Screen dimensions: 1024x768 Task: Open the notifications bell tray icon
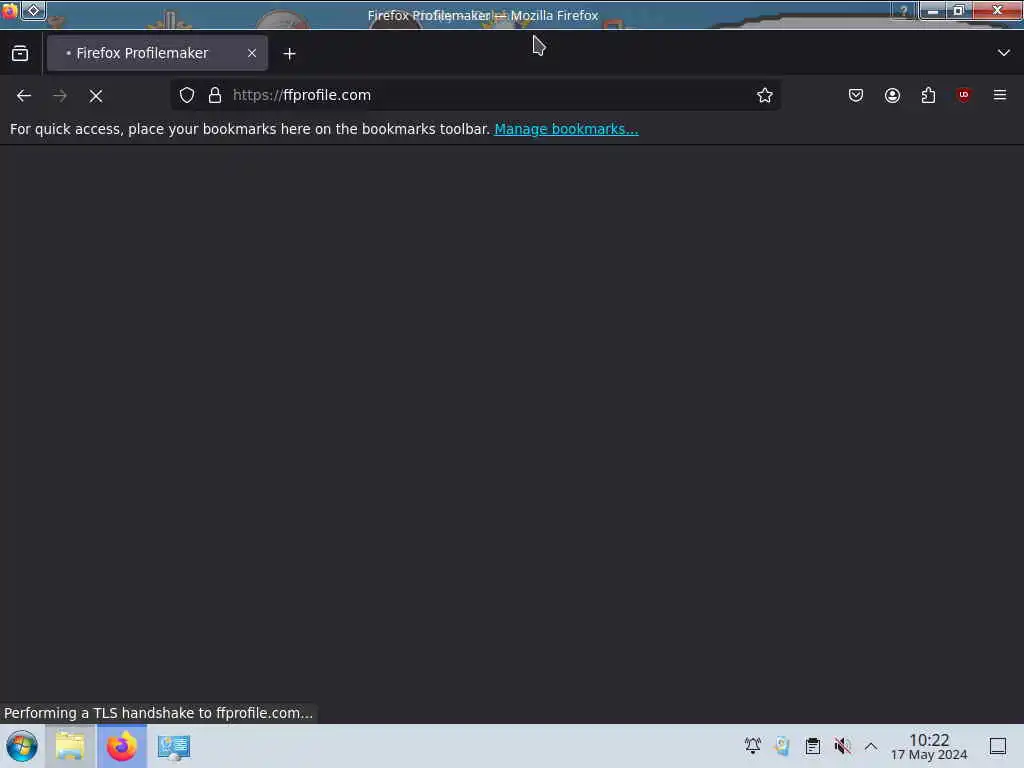click(752, 746)
